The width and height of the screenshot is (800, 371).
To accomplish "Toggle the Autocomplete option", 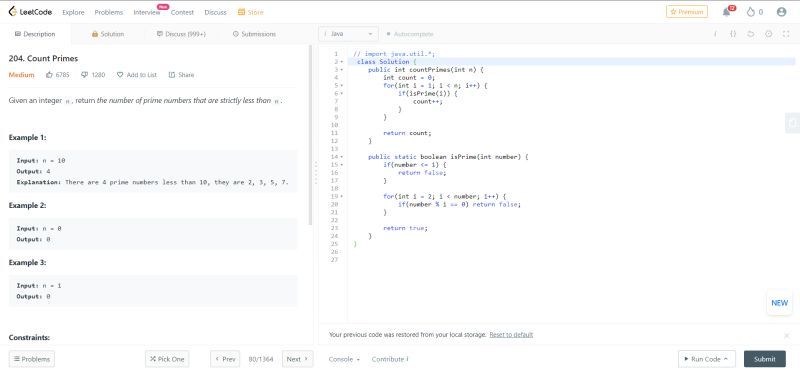I will [x=410, y=34].
